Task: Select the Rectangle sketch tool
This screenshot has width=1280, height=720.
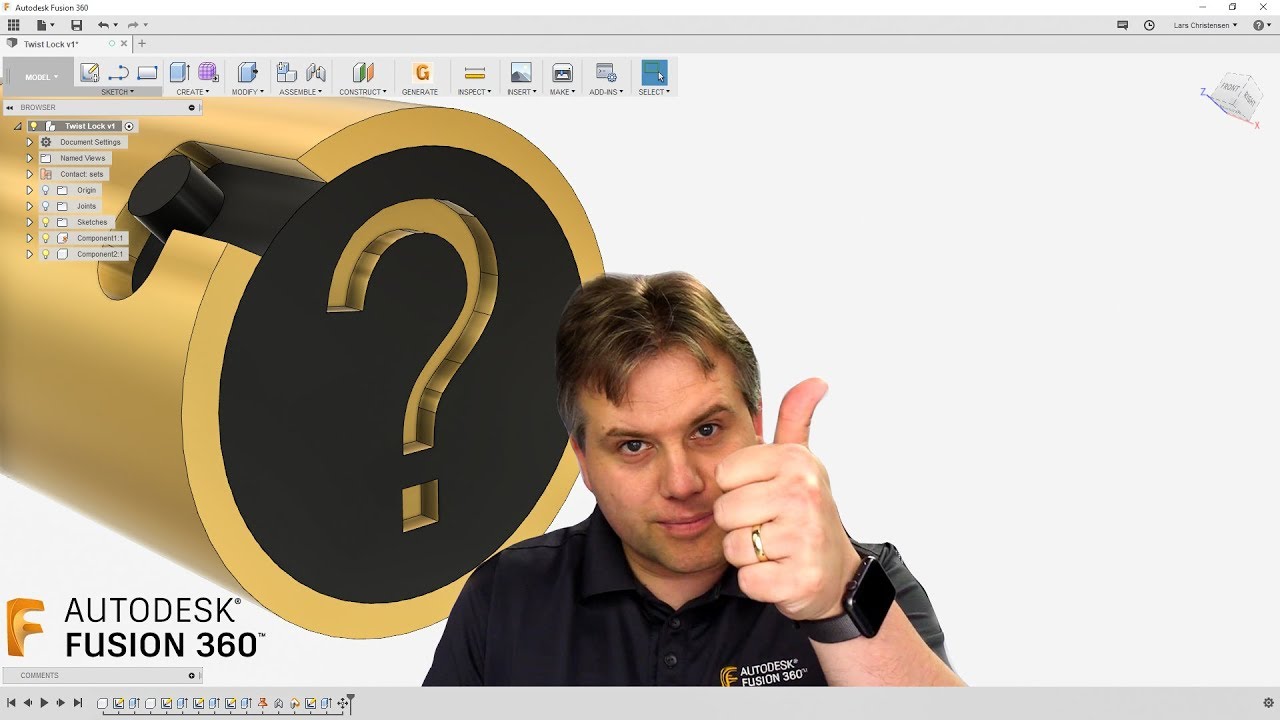Action: [147, 72]
